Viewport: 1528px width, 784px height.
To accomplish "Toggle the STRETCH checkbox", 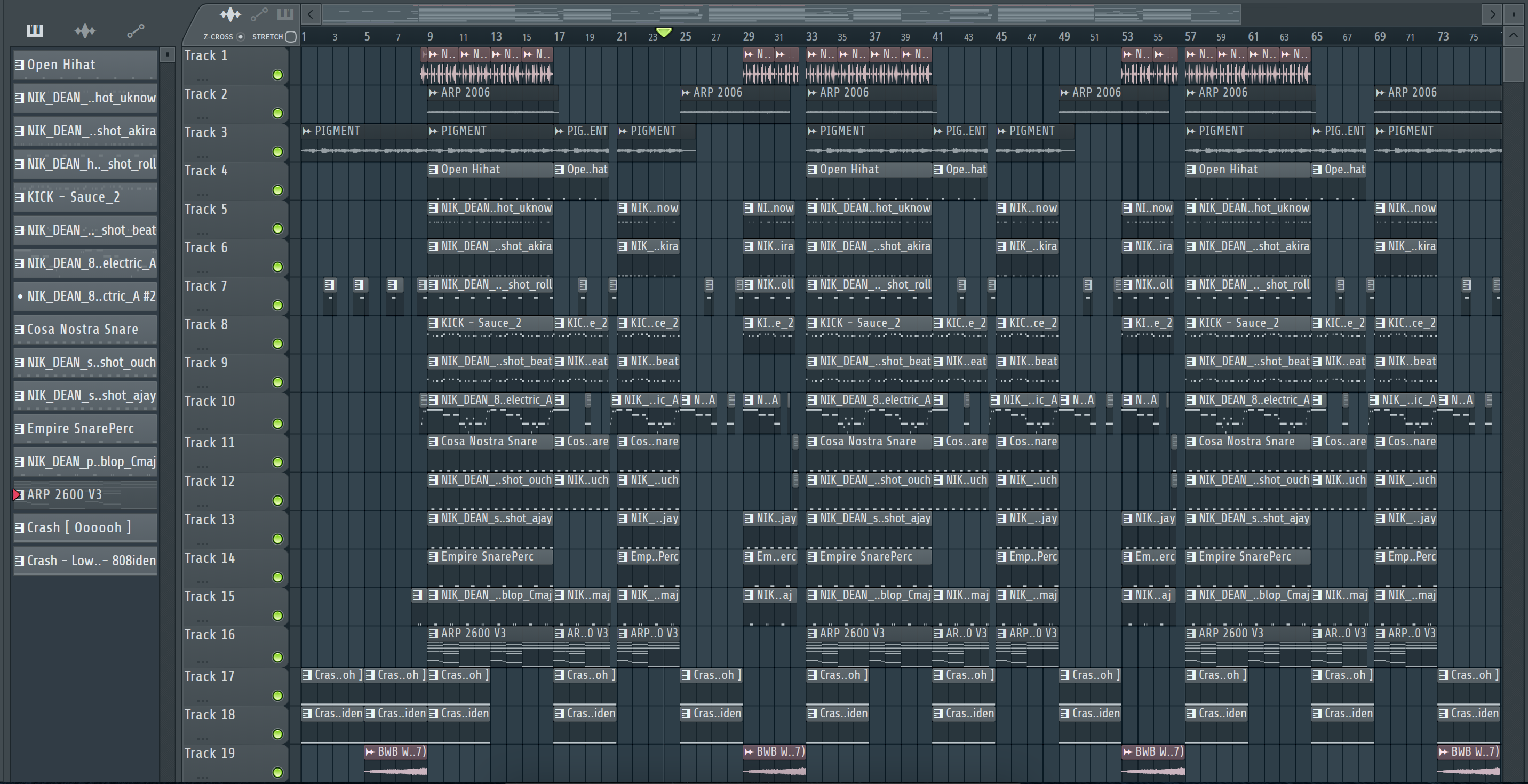I will coord(291,37).
